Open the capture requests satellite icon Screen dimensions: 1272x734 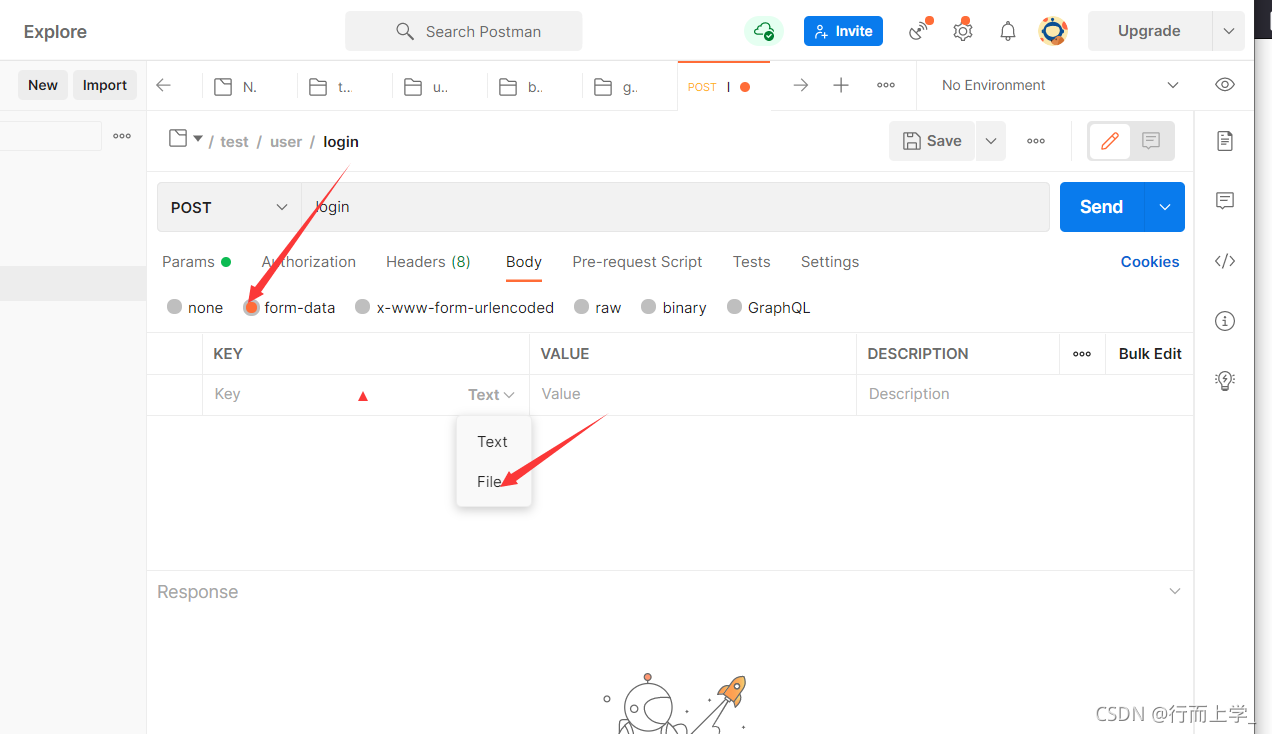919,31
